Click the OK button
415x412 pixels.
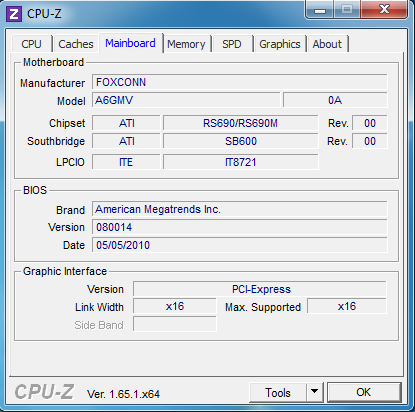(364, 392)
